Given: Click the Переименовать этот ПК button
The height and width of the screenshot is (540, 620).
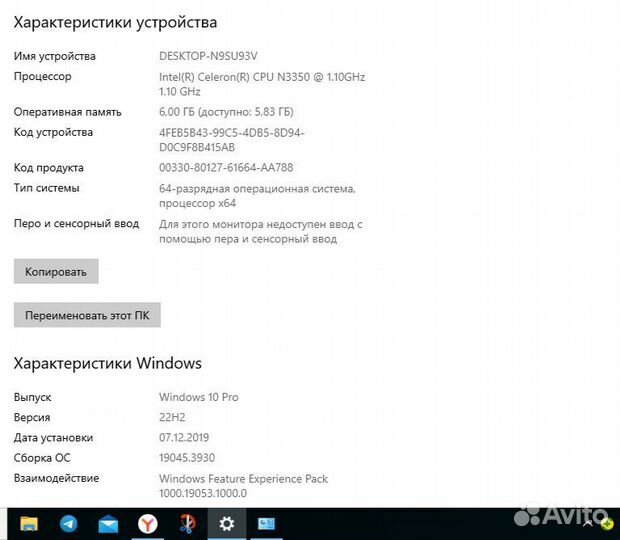Looking at the screenshot, I should [87, 315].
